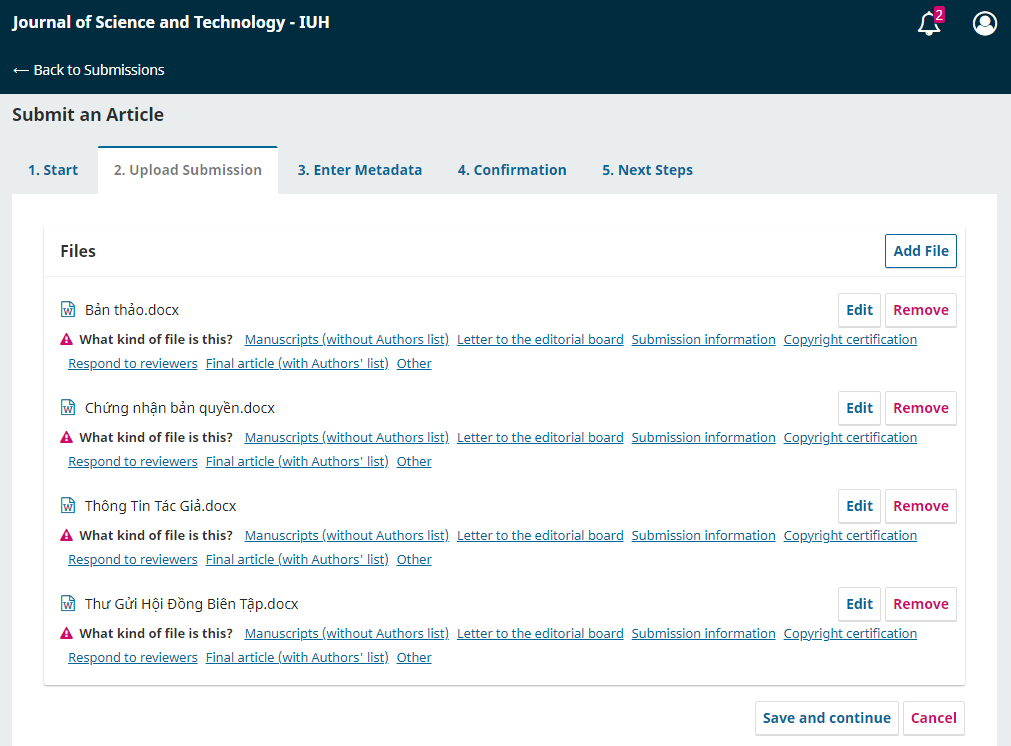Image resolution: width=1011 pixels, height=746 pixels.
Task: Remove the Chứng nhận bản quyền.docx file
Action: click(x=921, y=408)
